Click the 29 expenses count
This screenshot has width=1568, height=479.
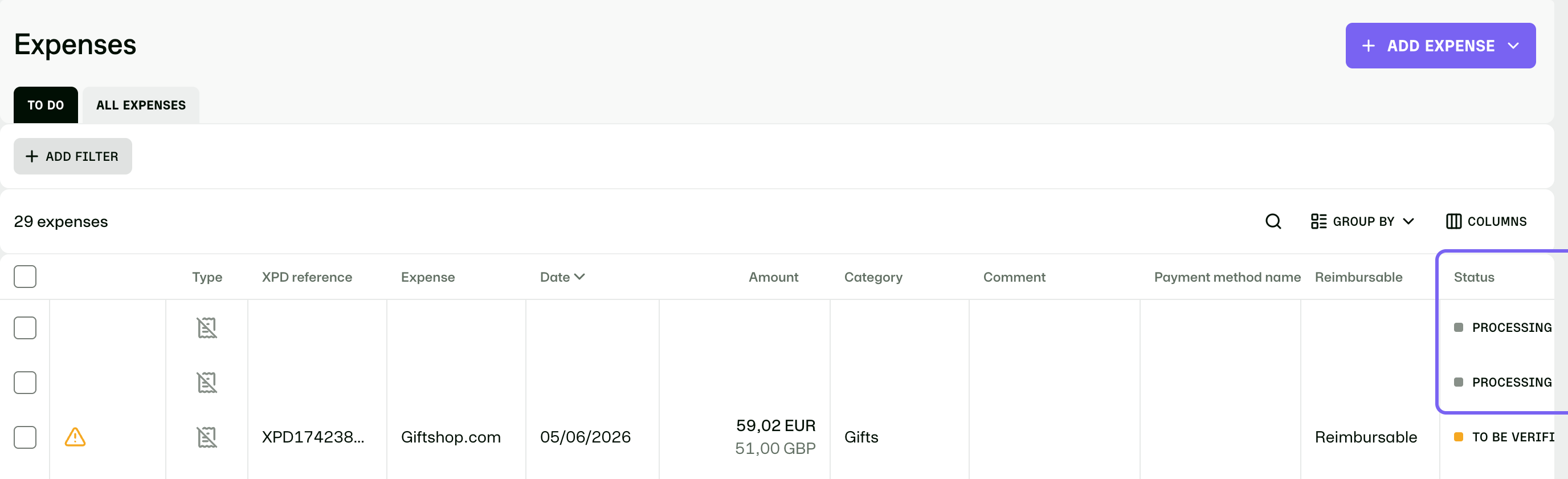pyautogui.click(x=61, y=221)
